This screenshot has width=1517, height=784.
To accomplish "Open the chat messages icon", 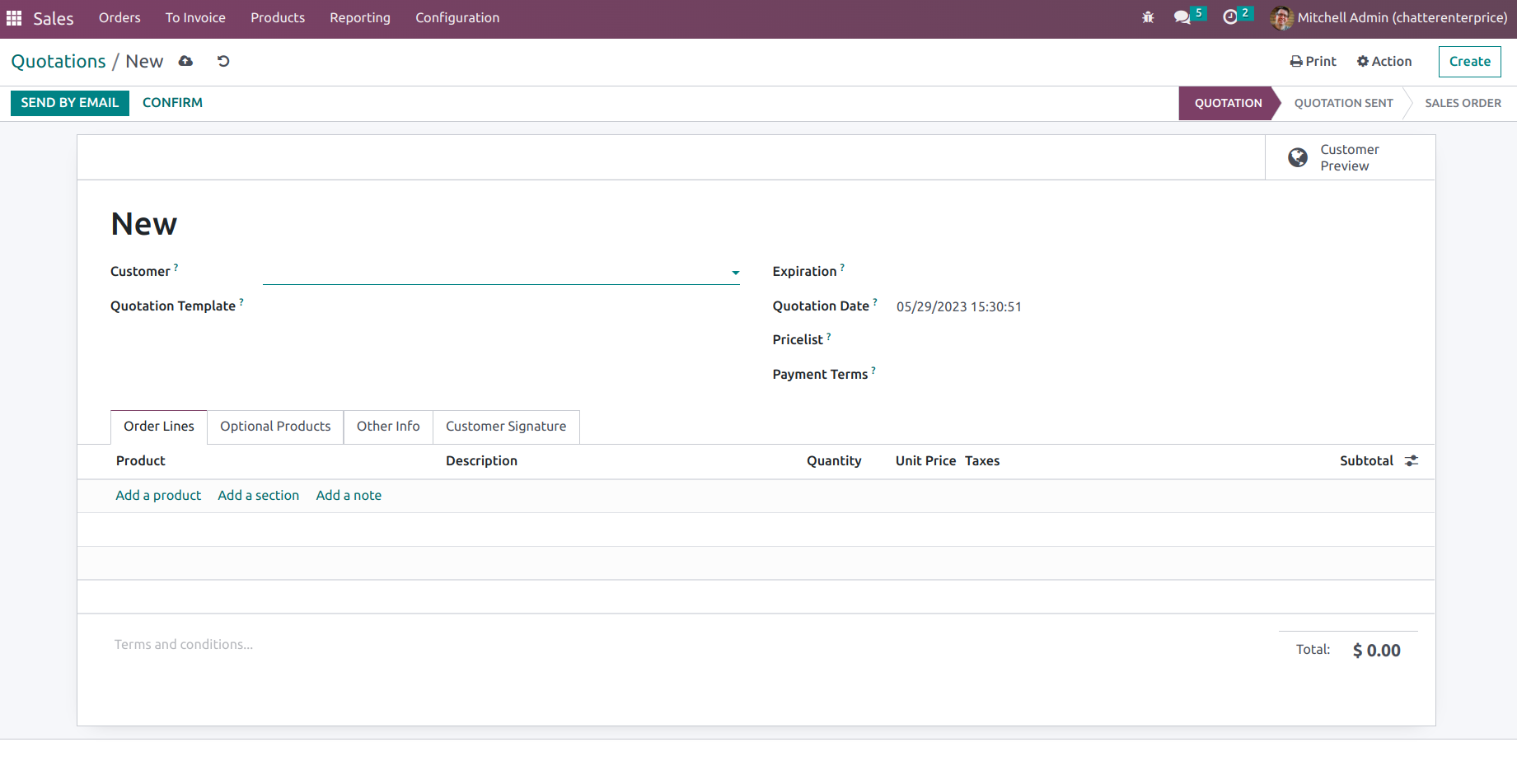I will 1182,17.
